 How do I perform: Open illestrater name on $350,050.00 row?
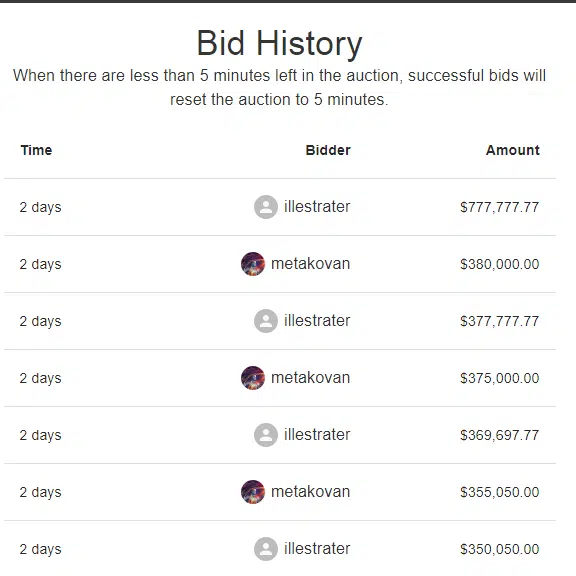317,549
